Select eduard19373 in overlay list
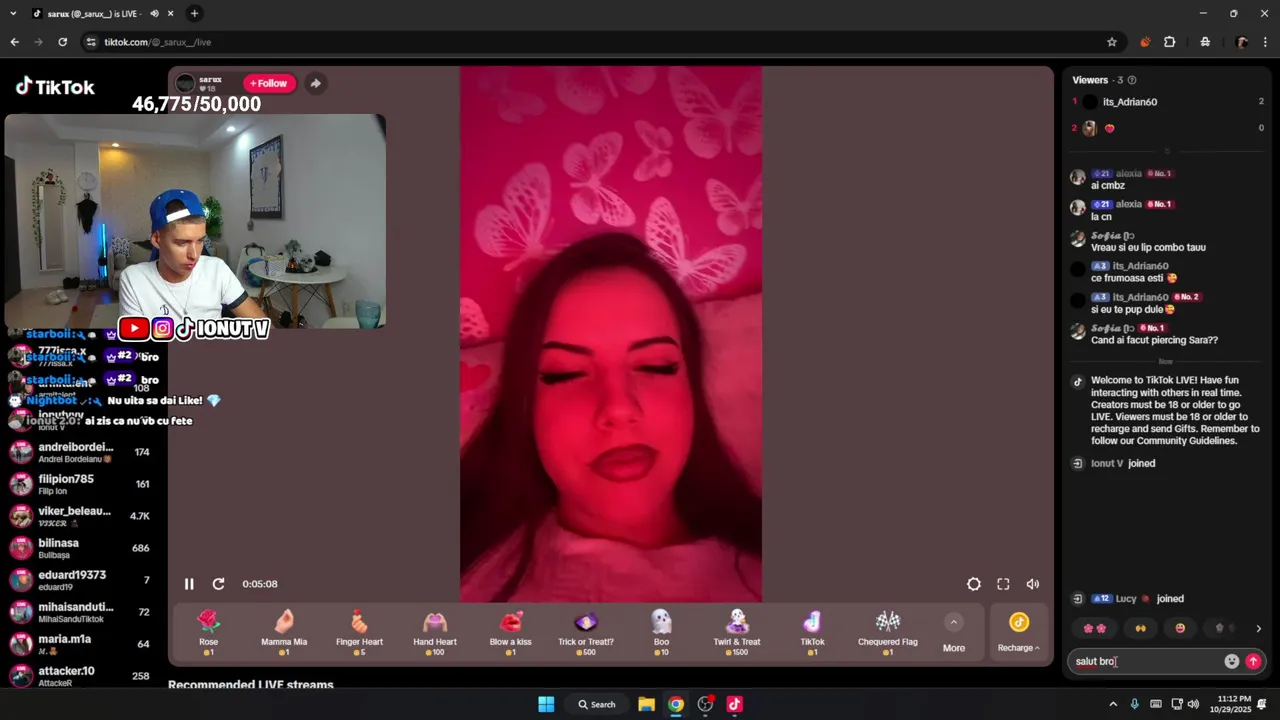 click(x=80, y=580)
